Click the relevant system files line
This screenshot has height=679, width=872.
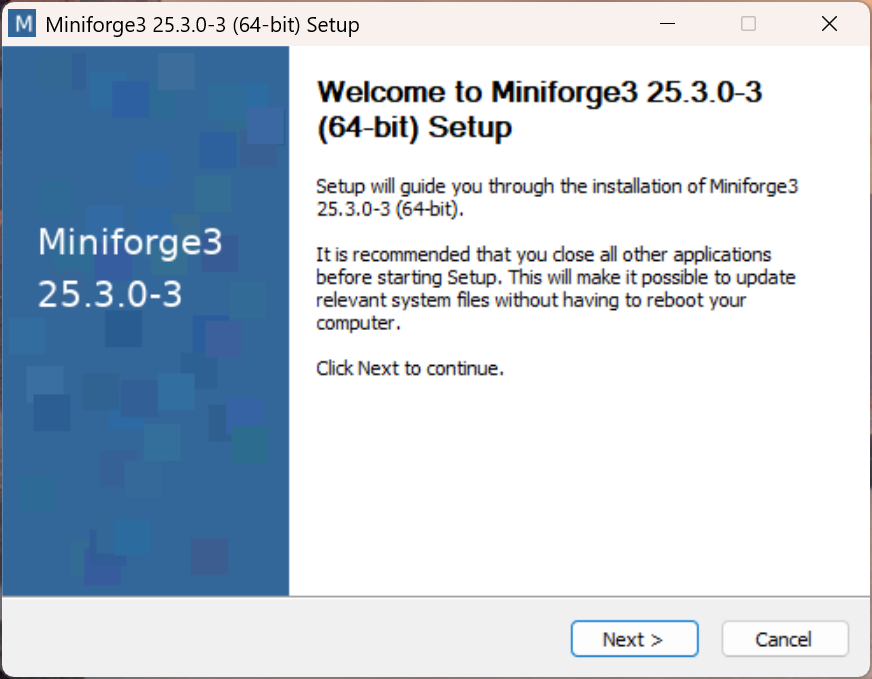point(531,300)
